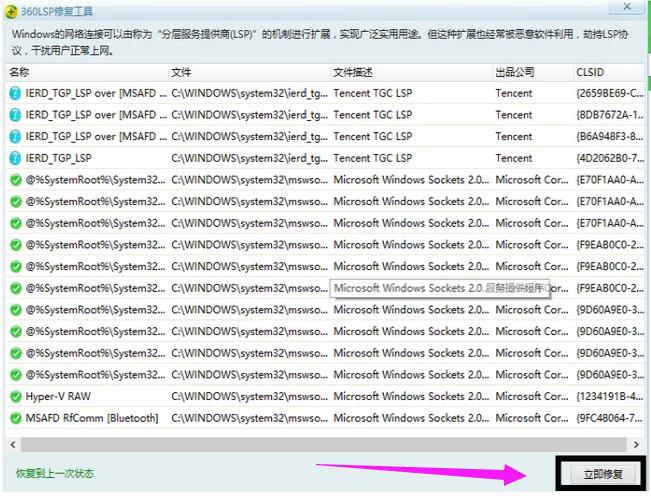Click question-mark icon in row {4D2062B0-7...

(15, 158)
